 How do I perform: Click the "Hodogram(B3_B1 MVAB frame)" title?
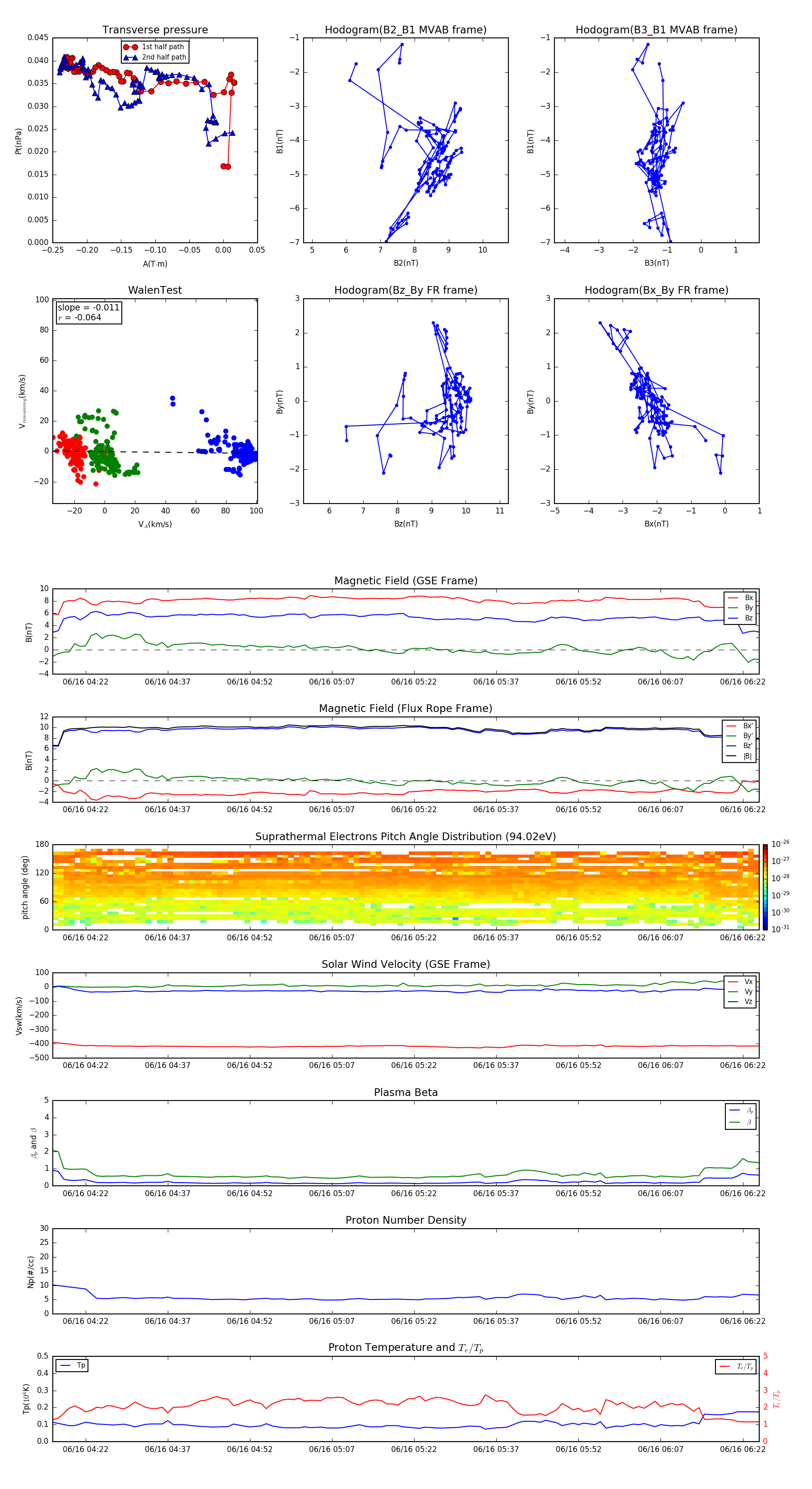point(656,30)
